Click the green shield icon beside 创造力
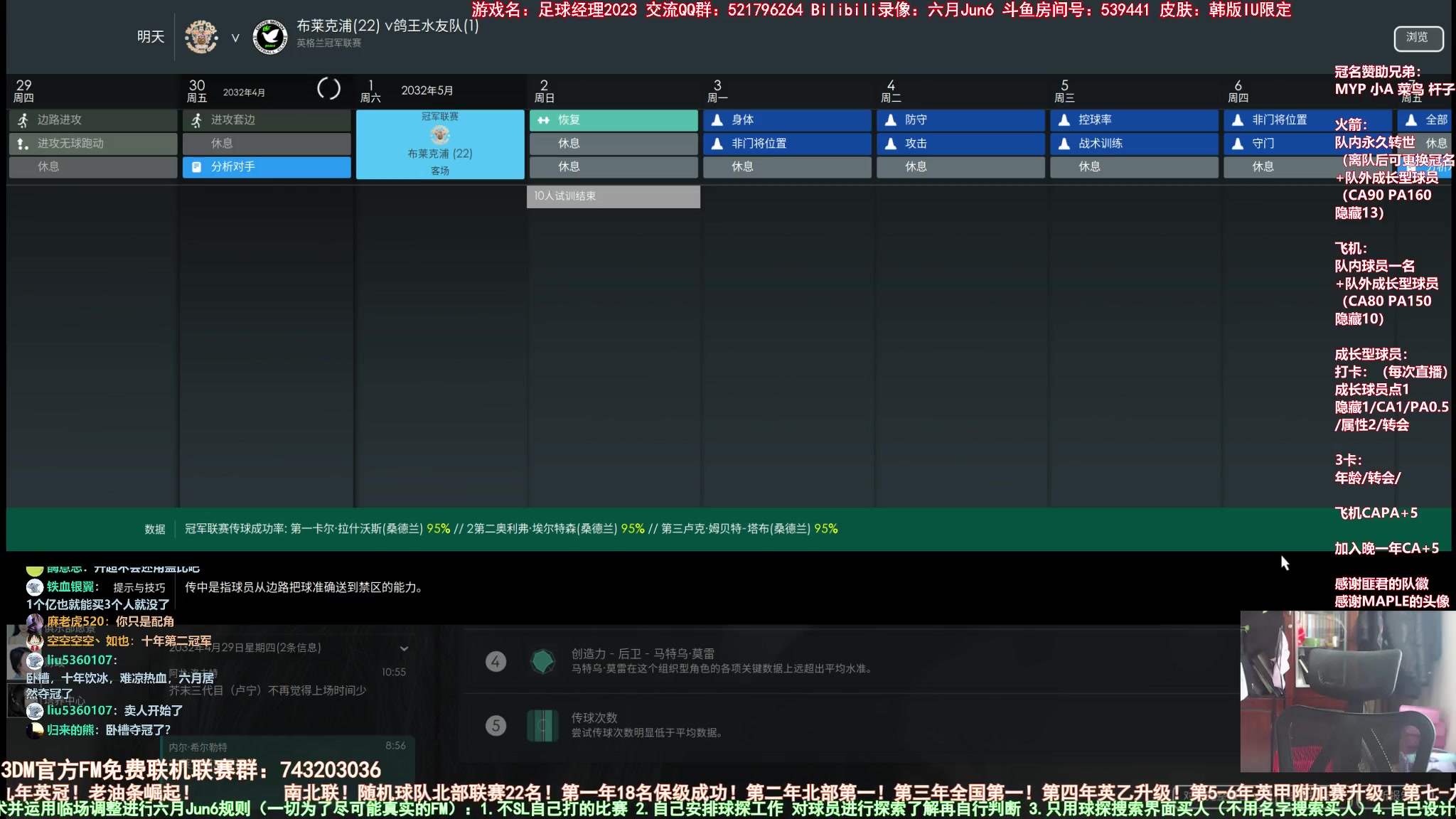 (543, 662)
